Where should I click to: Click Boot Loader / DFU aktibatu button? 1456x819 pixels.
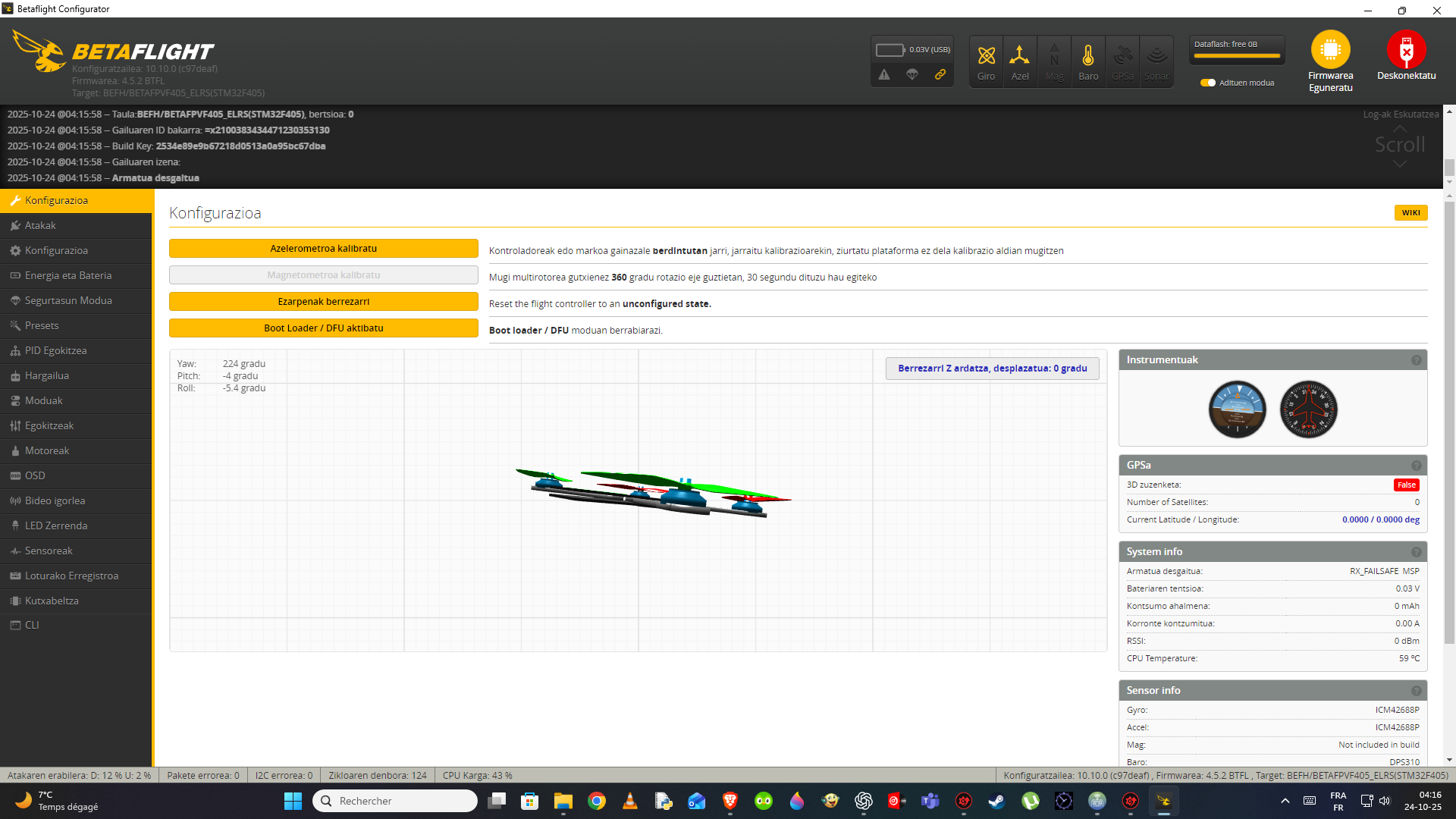click(x=323, y=328)
